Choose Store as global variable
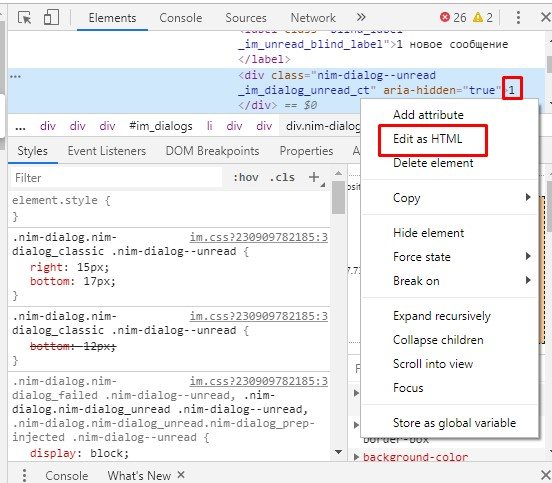552x483 pixels. (449, 423)
